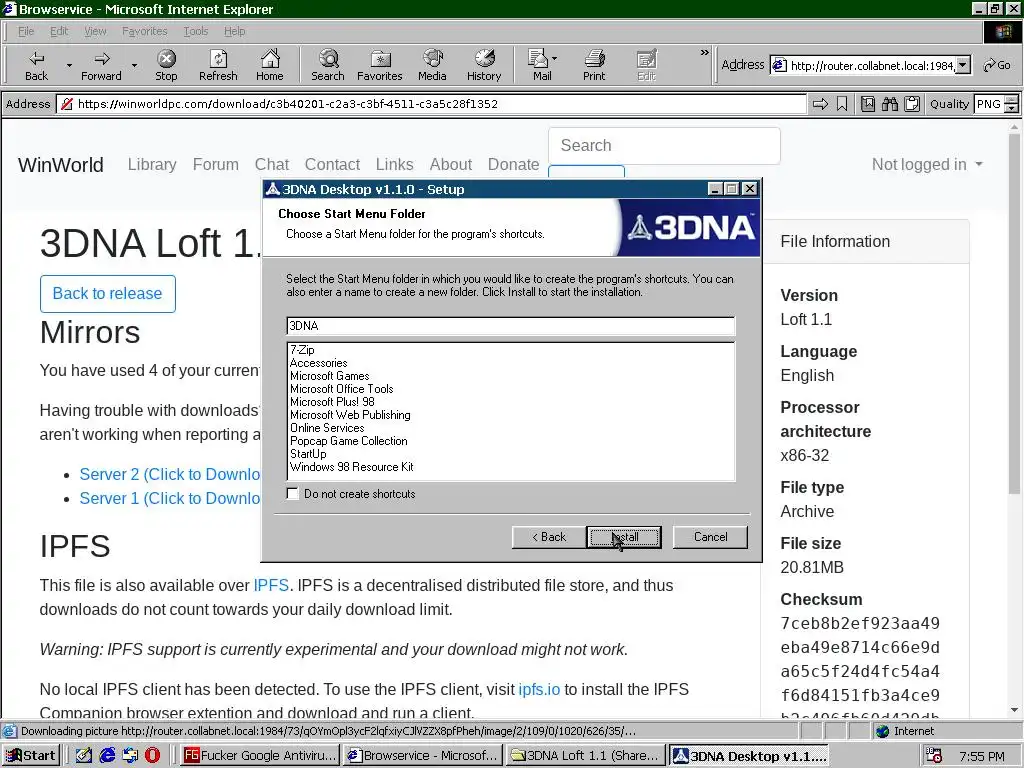This screenshot has height=768, width=1024.
Task: Click the Windows flag throbber icon
Action: pos(1003,31)
